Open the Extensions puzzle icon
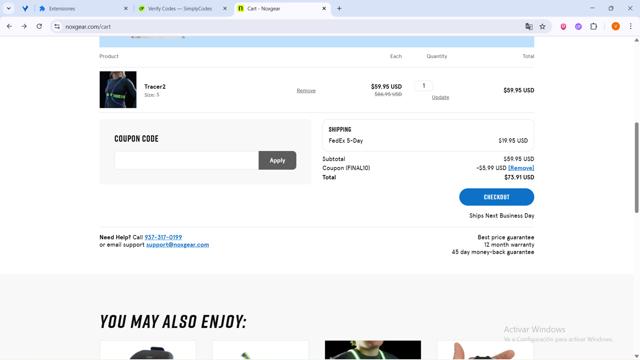 click(593, 27)
